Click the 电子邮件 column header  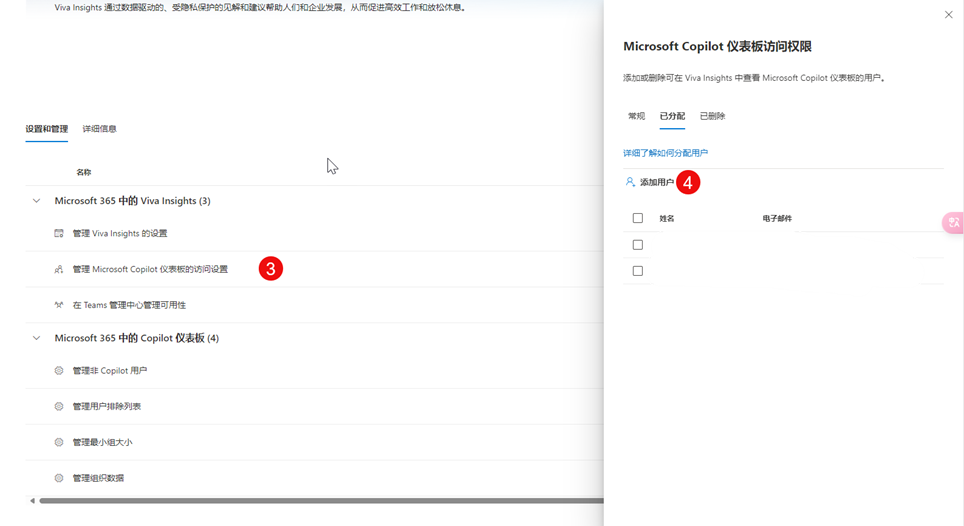[777, 218]
